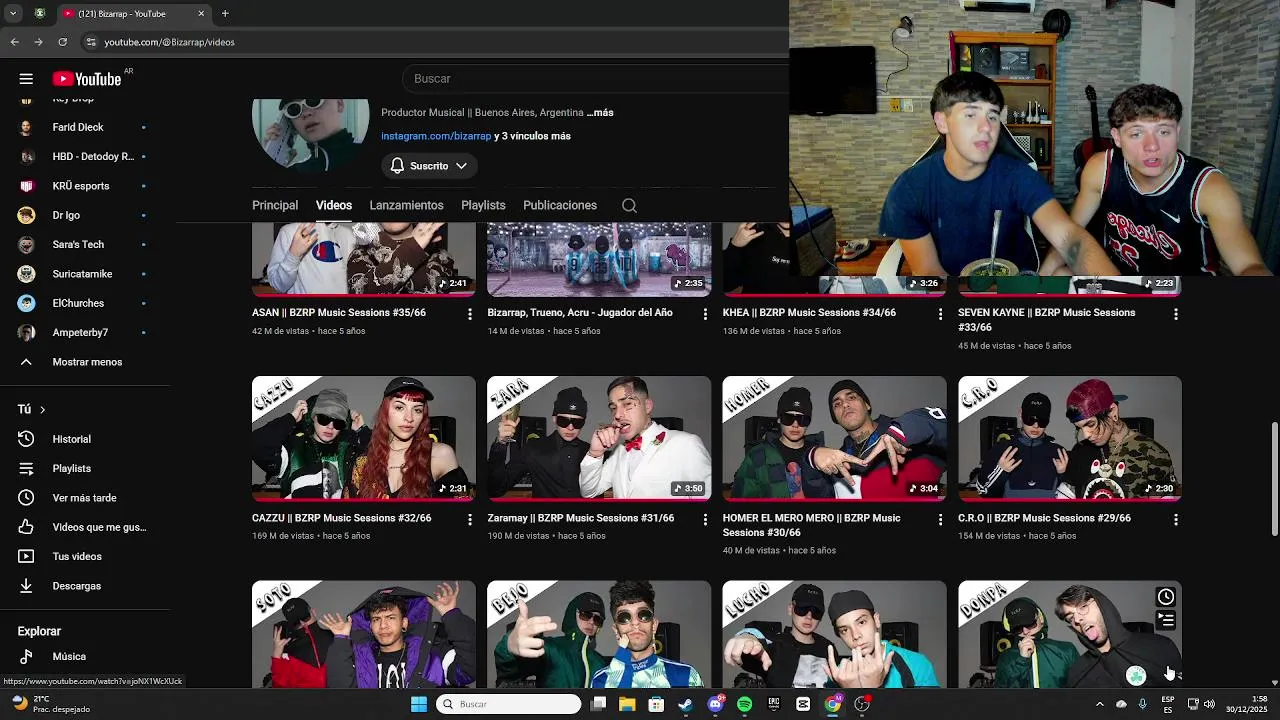Open options menu for C.R.O Session video
Image resolution: width=1280 pixels, height=720 pixels.
pyautogui.click(x=1176, y=520)
